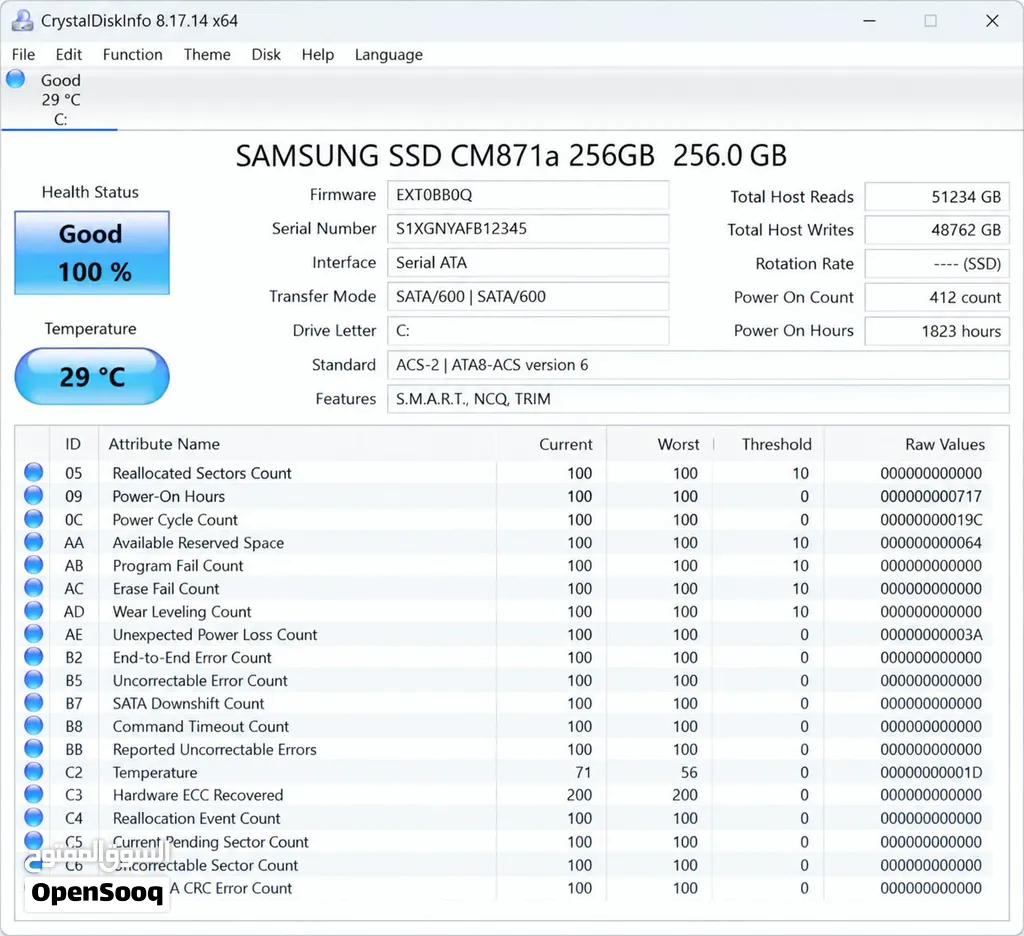The width and height of the screenshot is (1024, 936).
Task: Click raw value 000000000717 for Power-On Hours
Action: (931, 496)
